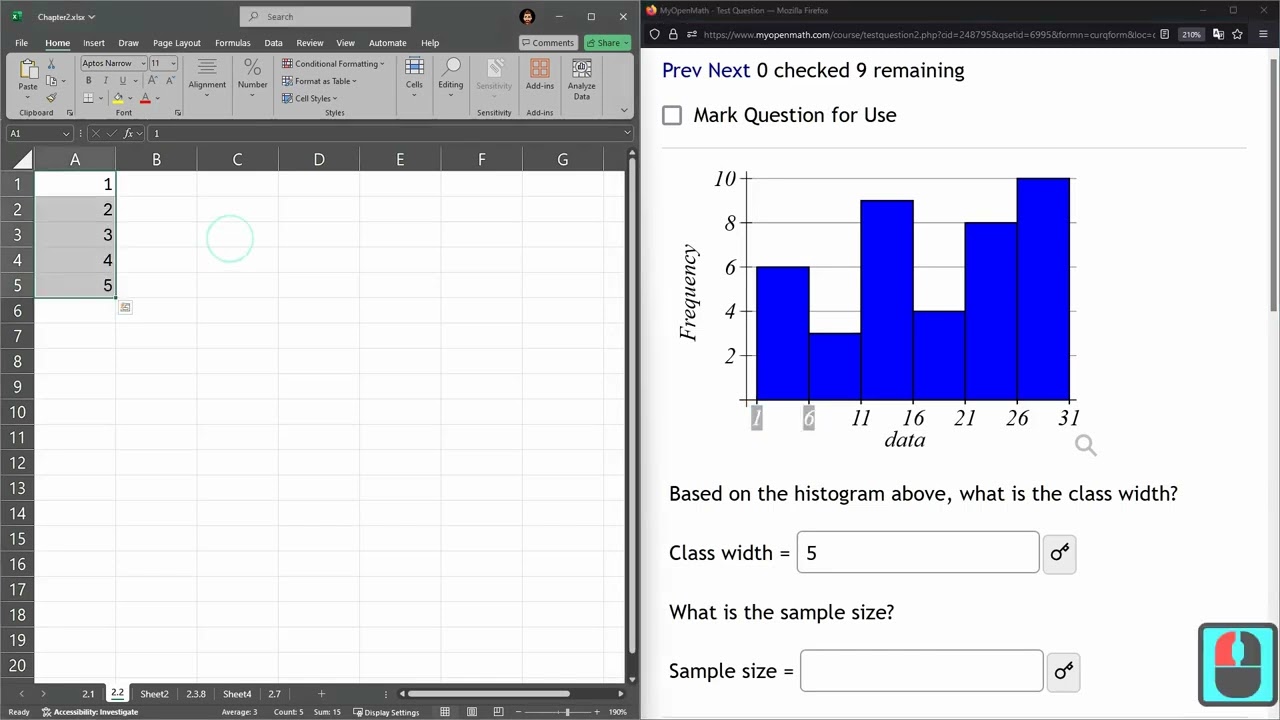
Task: Click the Class width input field
Action: tap(918, 553)
